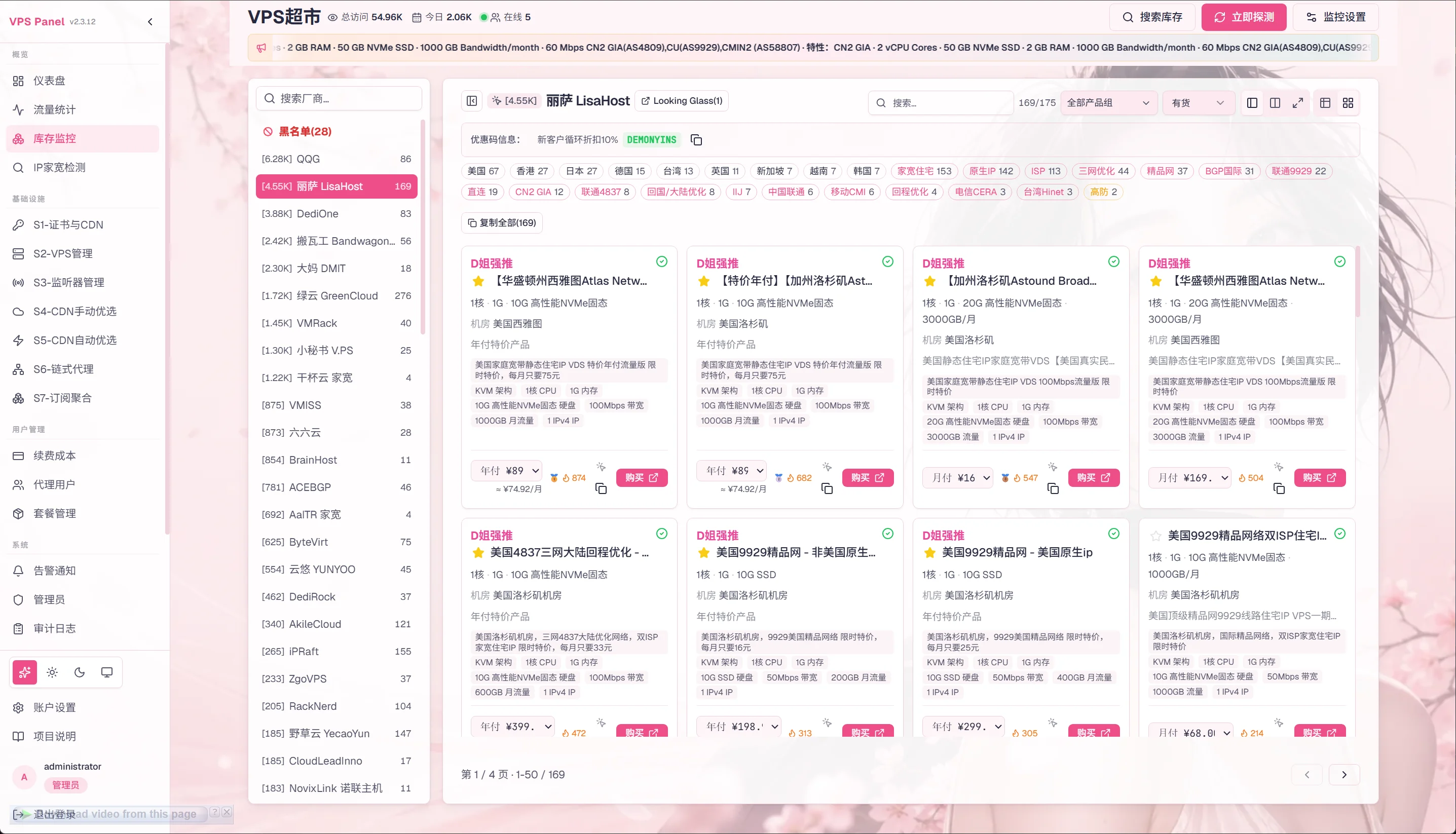
Task: Switch to light theme
Action: (x=52, y=672)
